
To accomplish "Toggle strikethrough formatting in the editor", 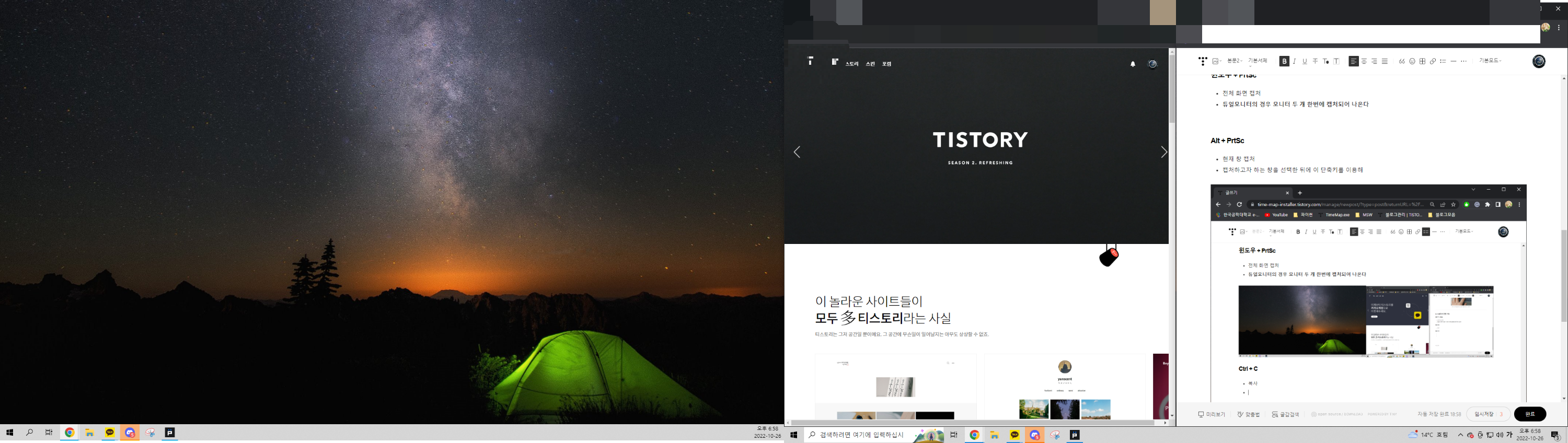I will tap(1316, 61).
